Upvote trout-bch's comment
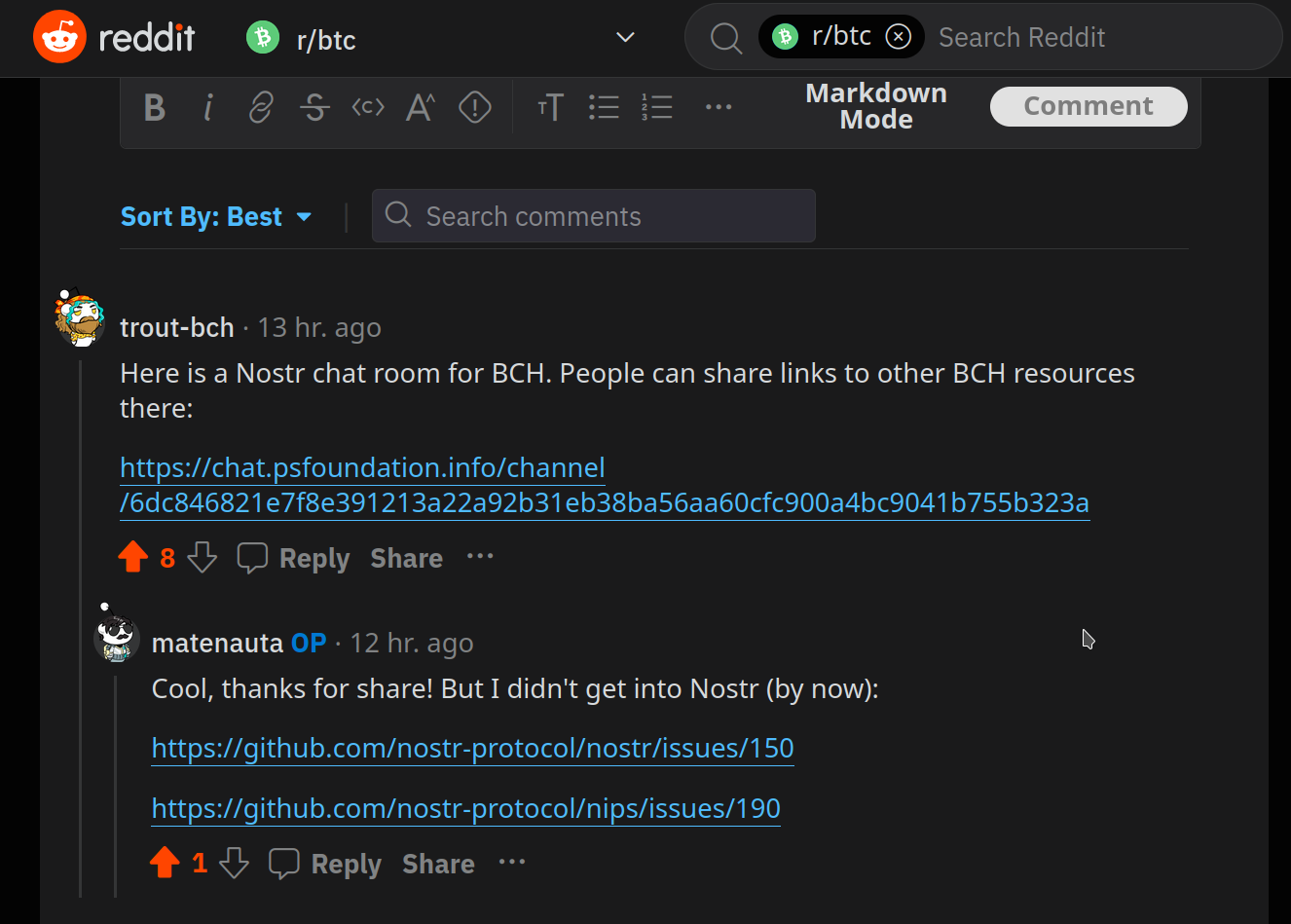1291x924 pixels. (133, 557)
